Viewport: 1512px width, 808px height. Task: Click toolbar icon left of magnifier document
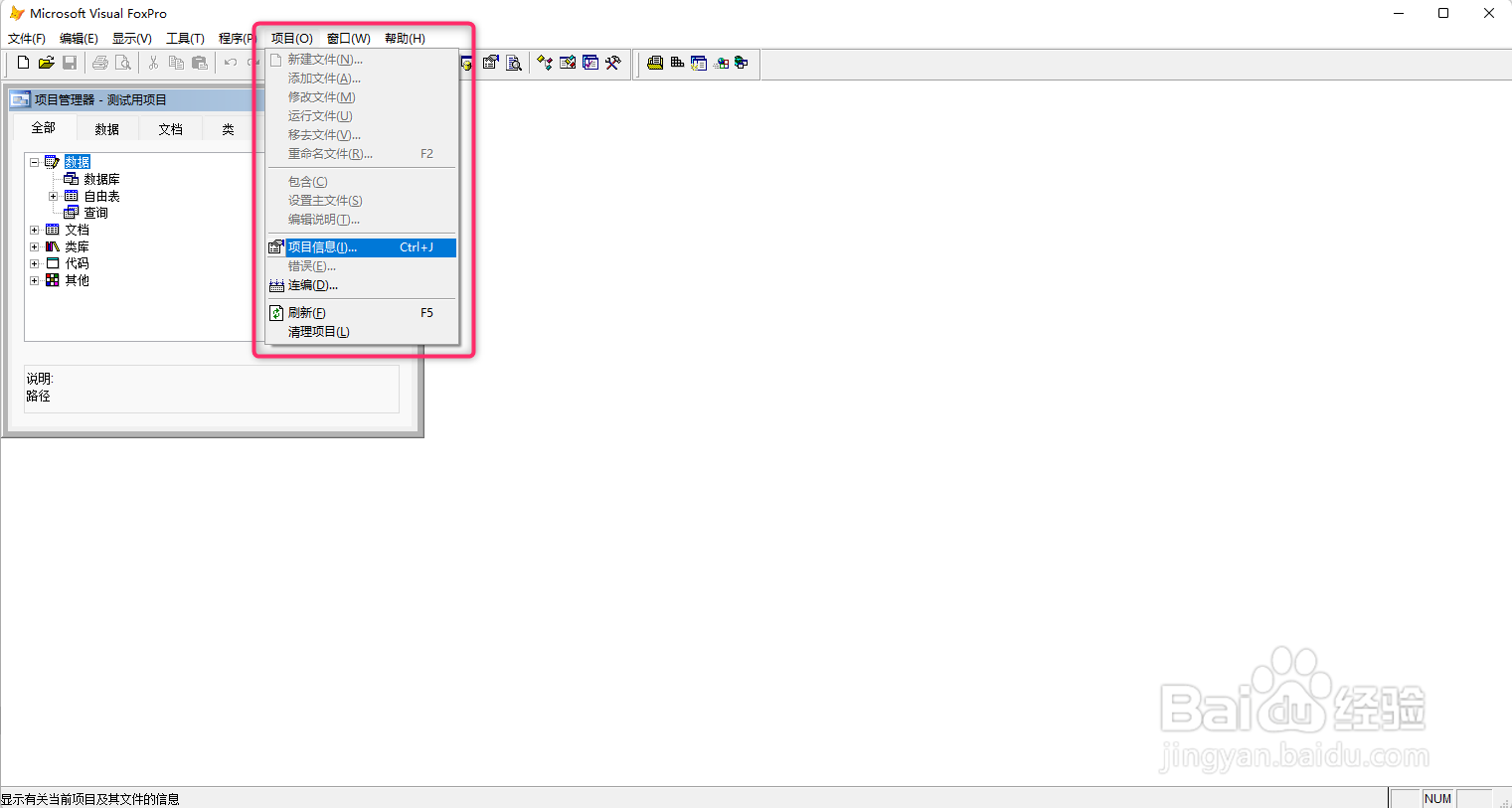click(x=491, y=63)
